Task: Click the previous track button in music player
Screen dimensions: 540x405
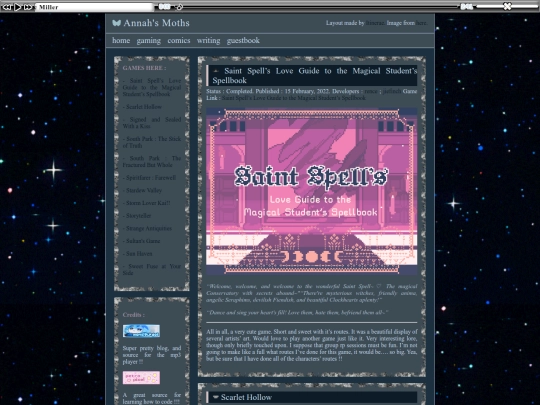Action: click(x=7, y=7)
